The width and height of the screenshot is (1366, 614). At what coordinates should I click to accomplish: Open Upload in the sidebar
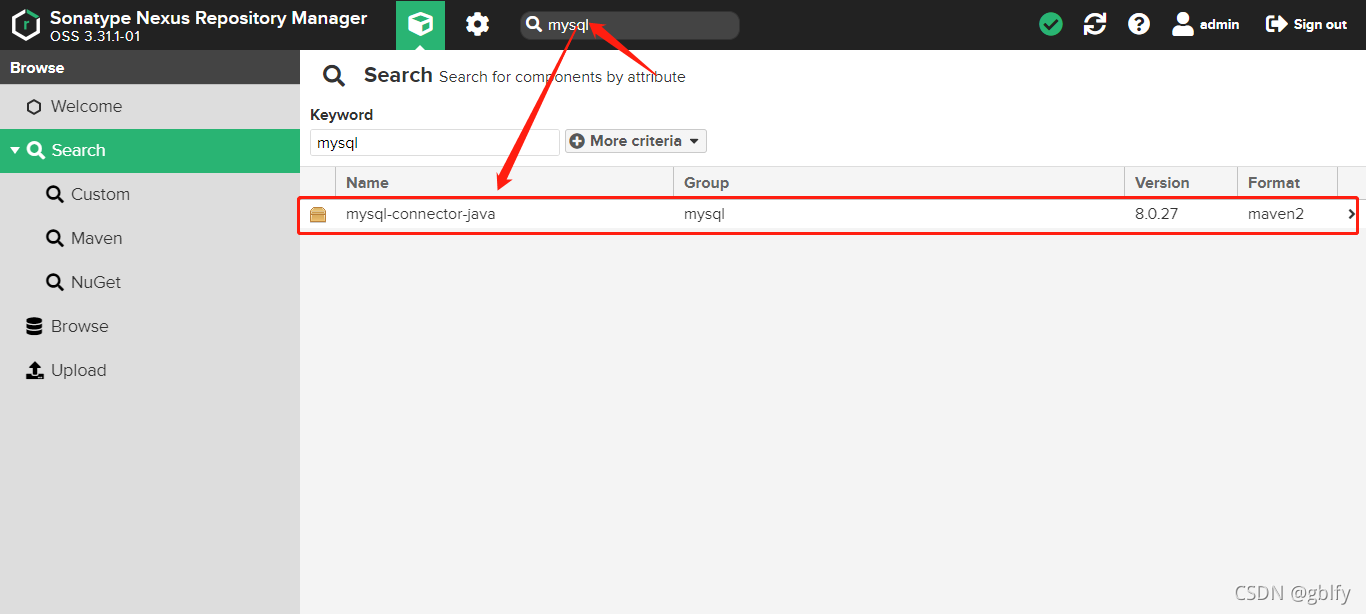point(150,370)
